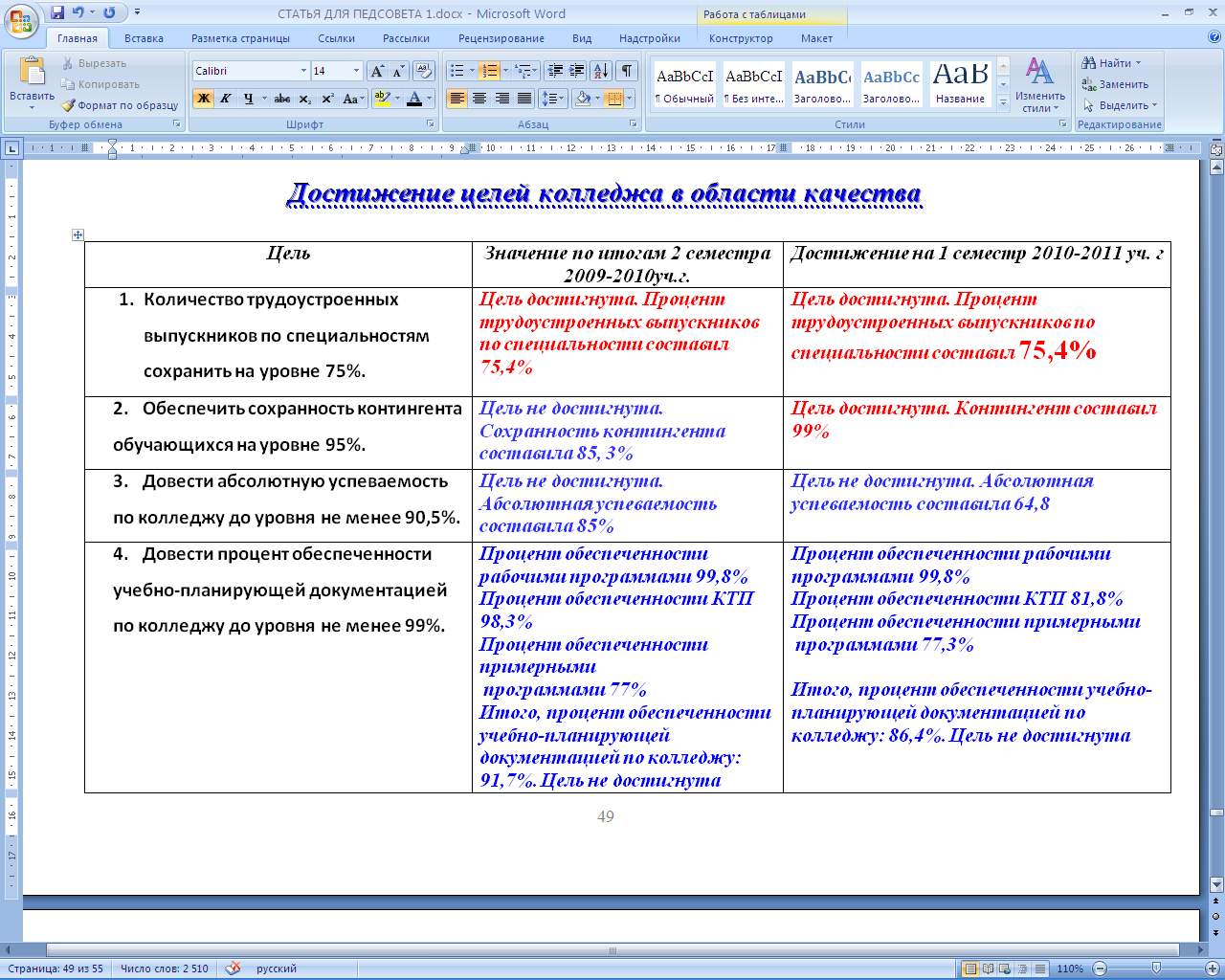This screenshot has width=1225, height=980.
Task: Select Без интервала style
Action: 754,85
